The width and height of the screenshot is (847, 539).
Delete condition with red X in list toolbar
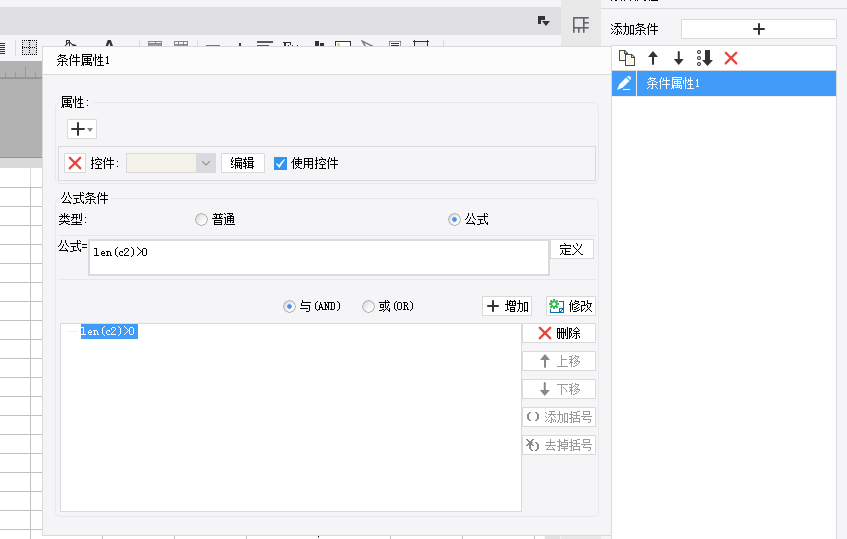(731, 58)
